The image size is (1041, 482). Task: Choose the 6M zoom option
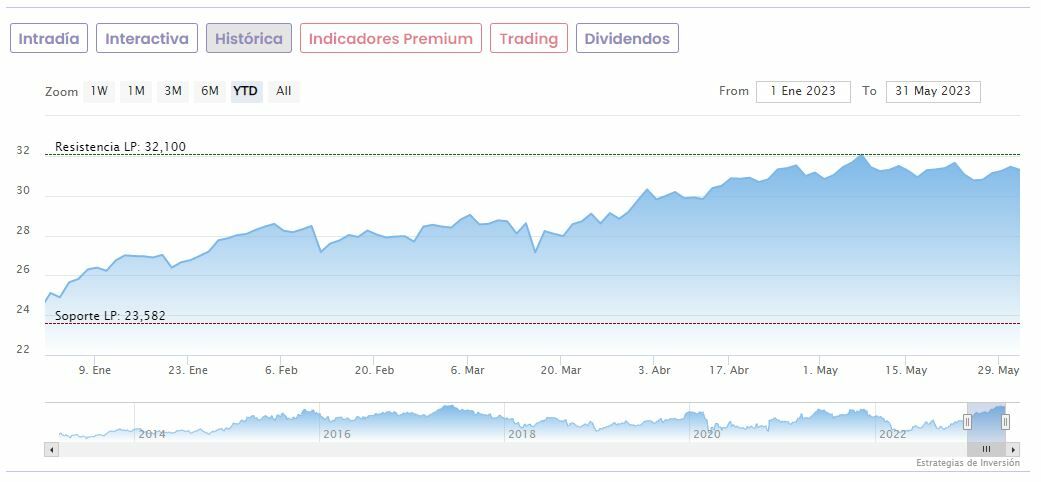[209, 91]
